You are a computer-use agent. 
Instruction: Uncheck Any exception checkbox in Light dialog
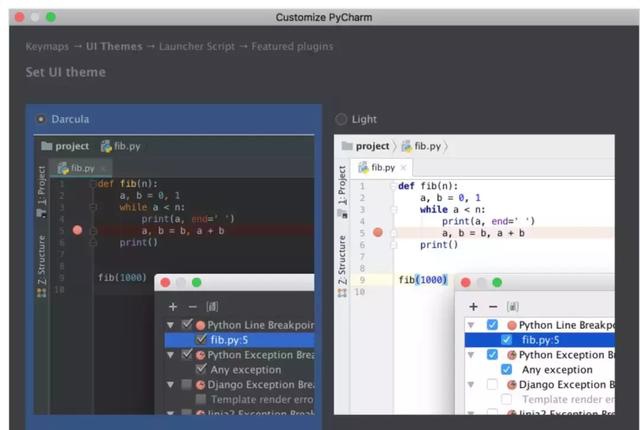tap(507, 370)
